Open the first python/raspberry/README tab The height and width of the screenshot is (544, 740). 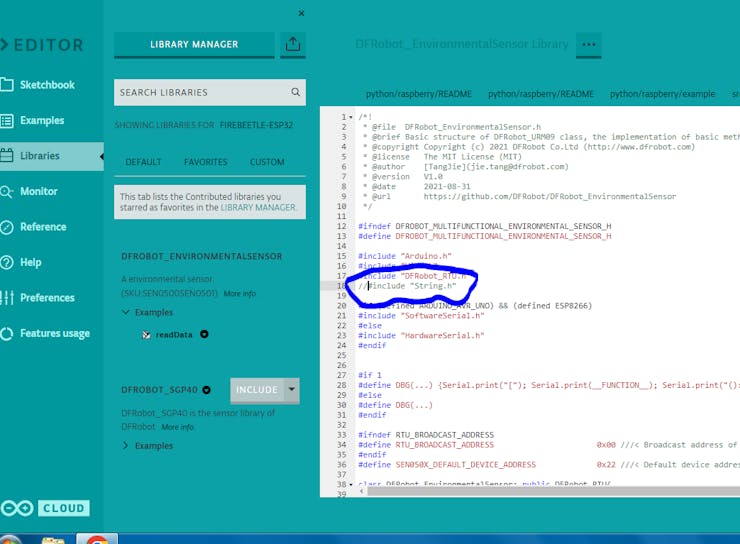pyautogui.click(x=419, y=94)
